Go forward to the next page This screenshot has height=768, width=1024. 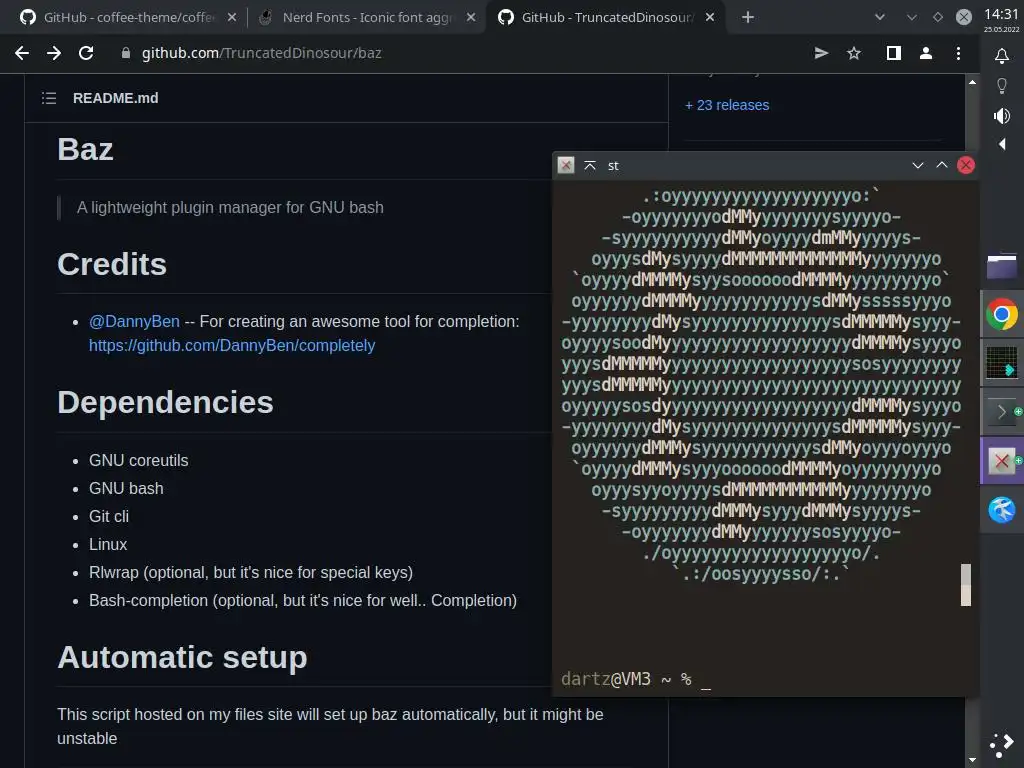tap(54, 54)
